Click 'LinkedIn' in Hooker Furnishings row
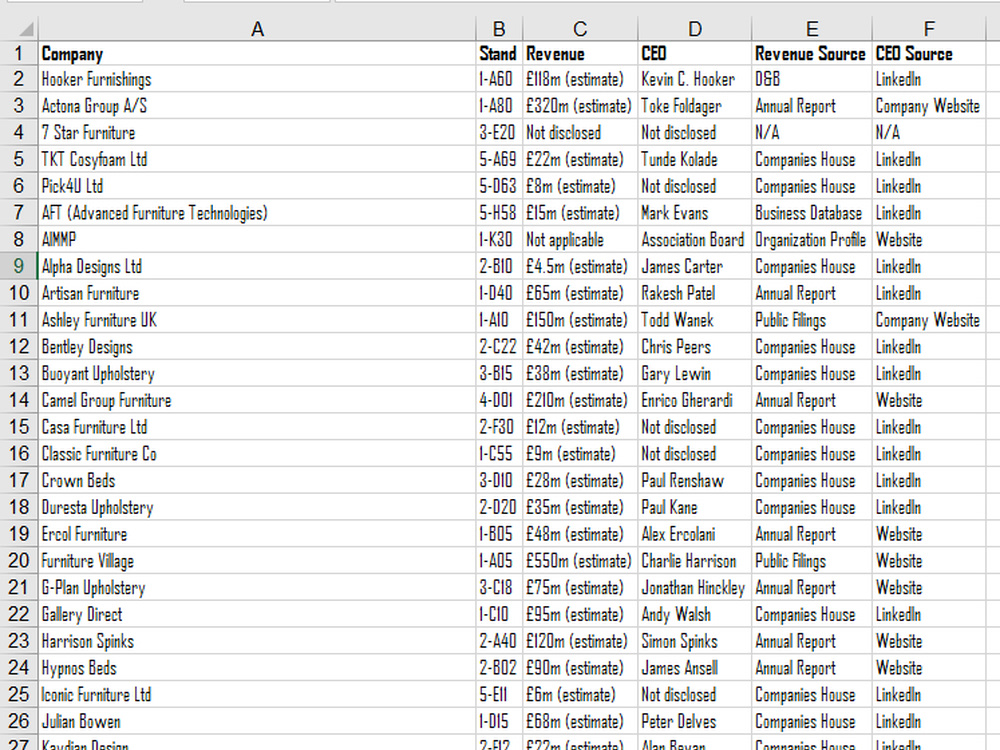 point(929,79)
